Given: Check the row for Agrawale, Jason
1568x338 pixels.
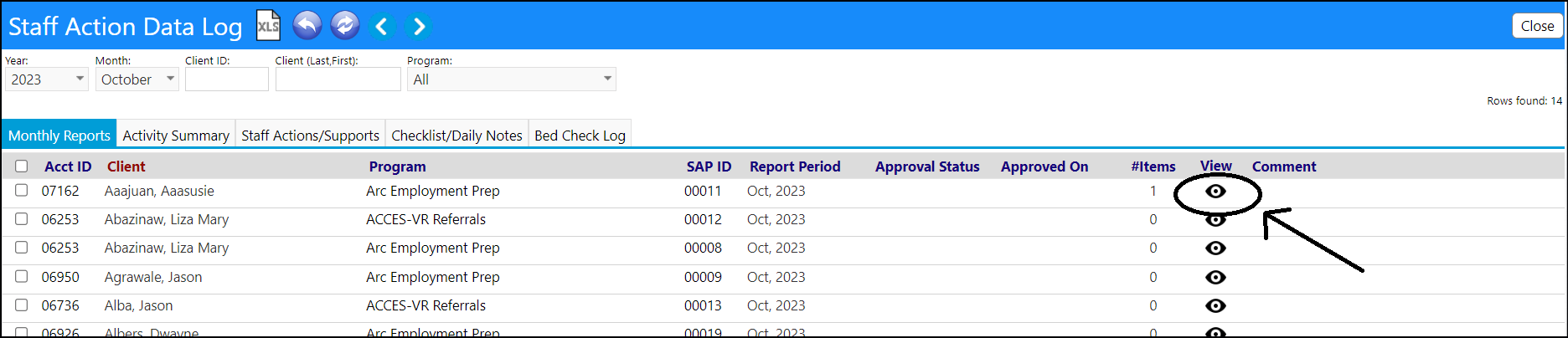Looking at the screenshot, I should pyautogui.click(x=22, y=276).
